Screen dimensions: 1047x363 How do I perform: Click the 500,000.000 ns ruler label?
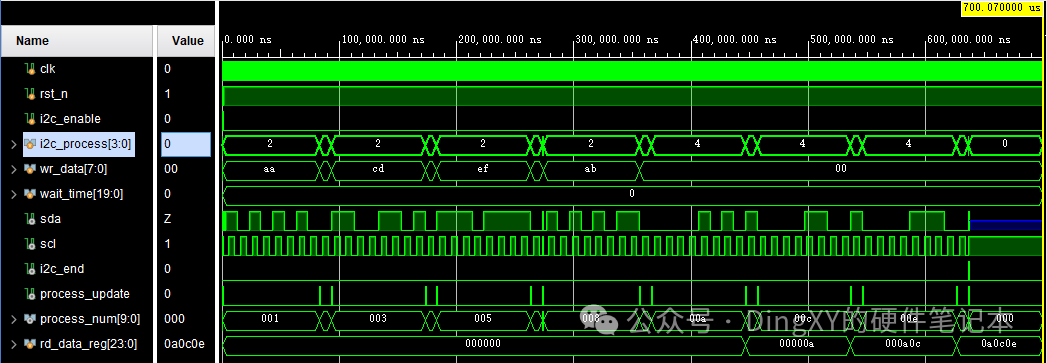coord(851,40)
